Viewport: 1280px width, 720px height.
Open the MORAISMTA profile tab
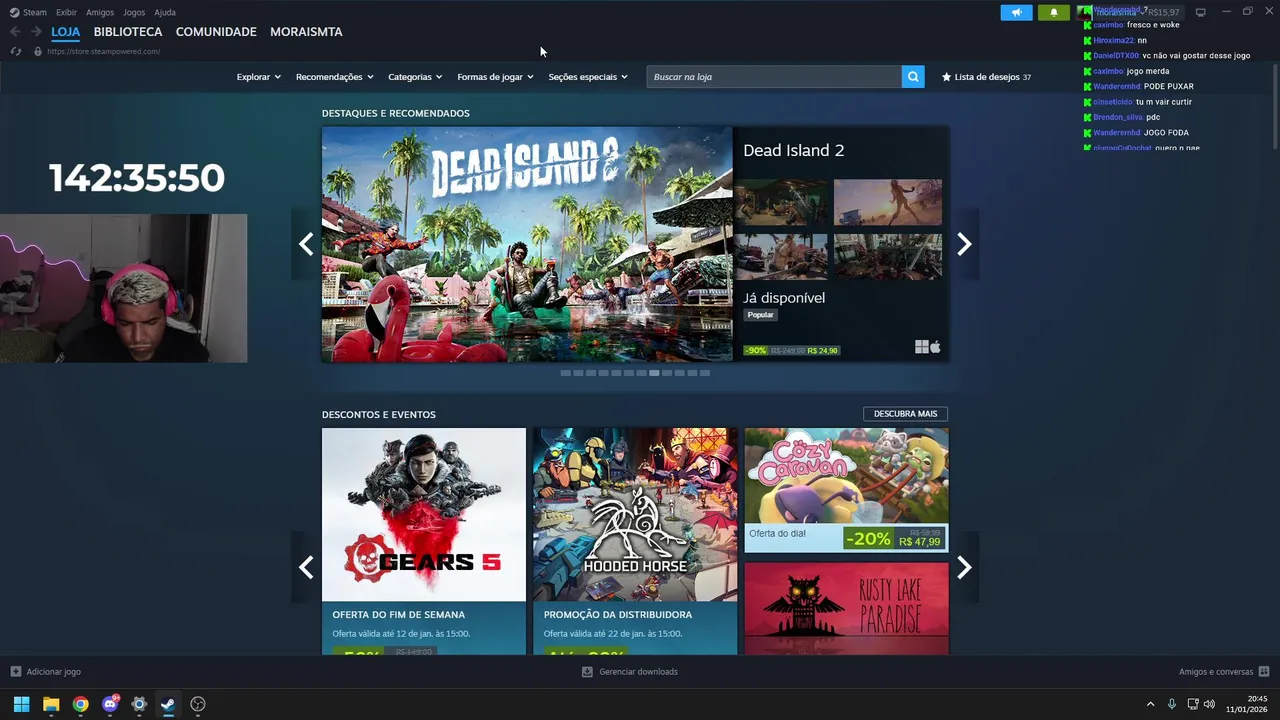pyautogui.click(x=306, y=32)
